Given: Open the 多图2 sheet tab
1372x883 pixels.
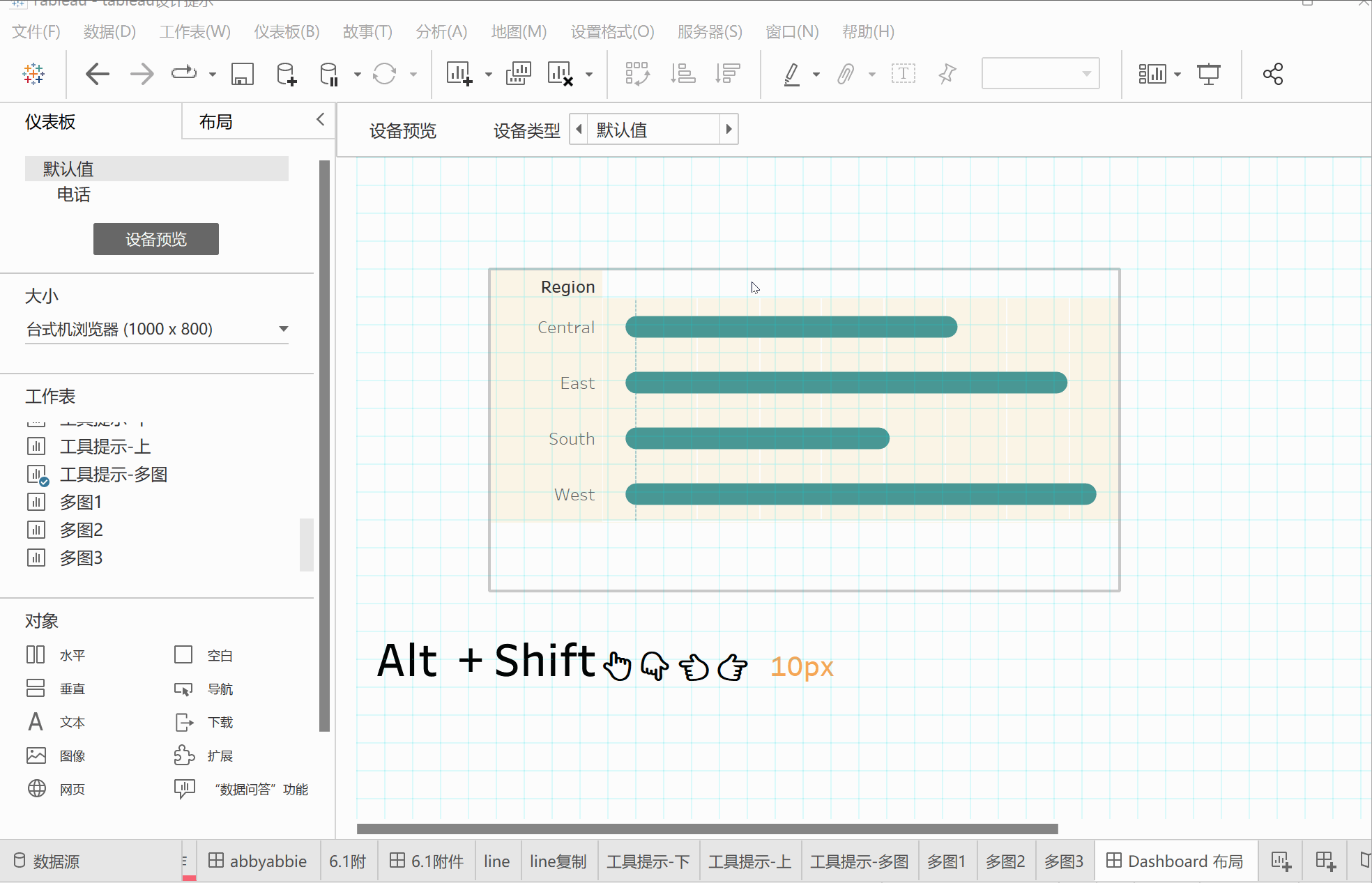Looking at the screenshot, I should (1005, 861).
